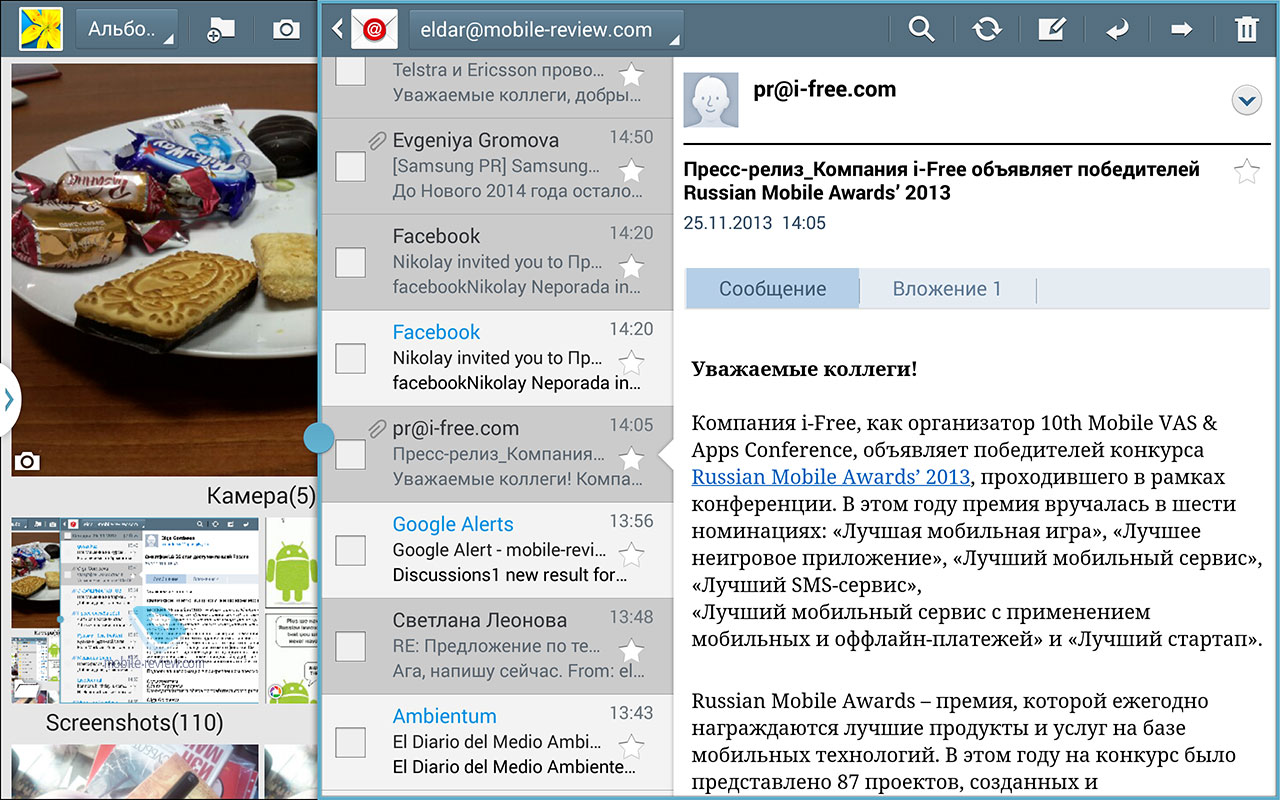Check the Evgeniya Gromova email box
The height and width of the screenshot is (800, 1280).
tap(350, 166)
